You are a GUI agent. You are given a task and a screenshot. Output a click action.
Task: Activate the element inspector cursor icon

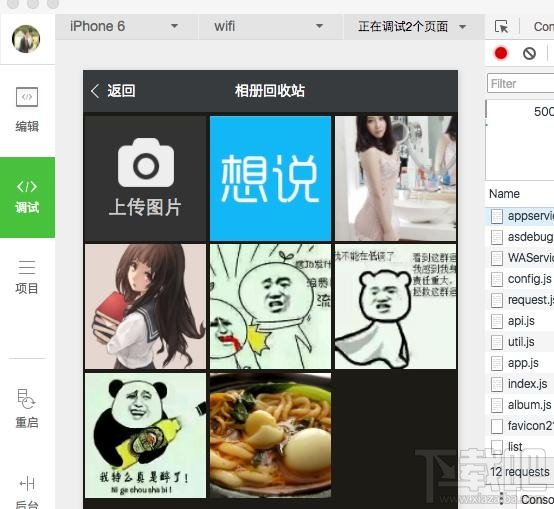click(x=501, y=26)
